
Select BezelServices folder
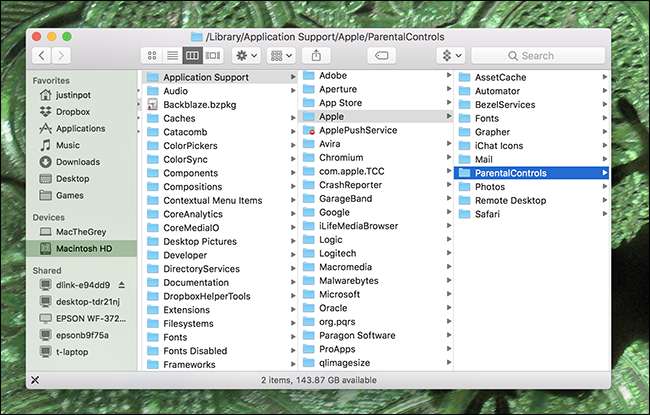point(532,104)
